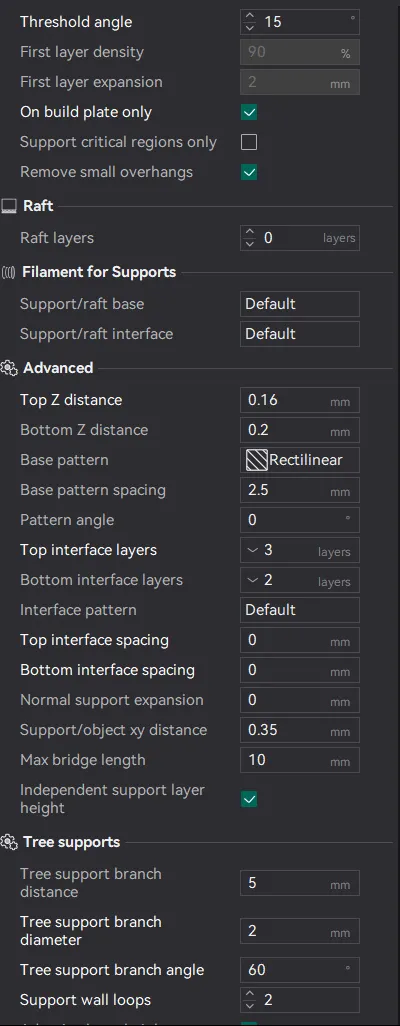Open Interface pattern dropdown

(300, 610)
